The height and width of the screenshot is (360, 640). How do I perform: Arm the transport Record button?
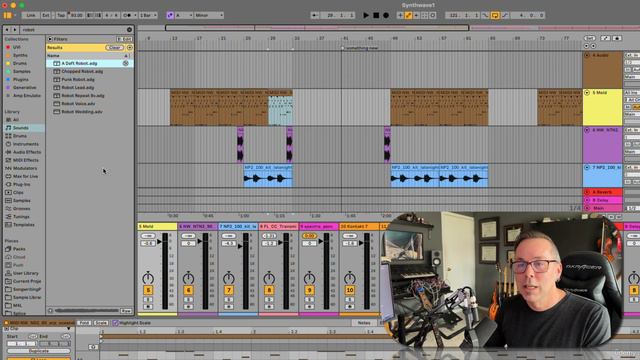click(386, 16)
